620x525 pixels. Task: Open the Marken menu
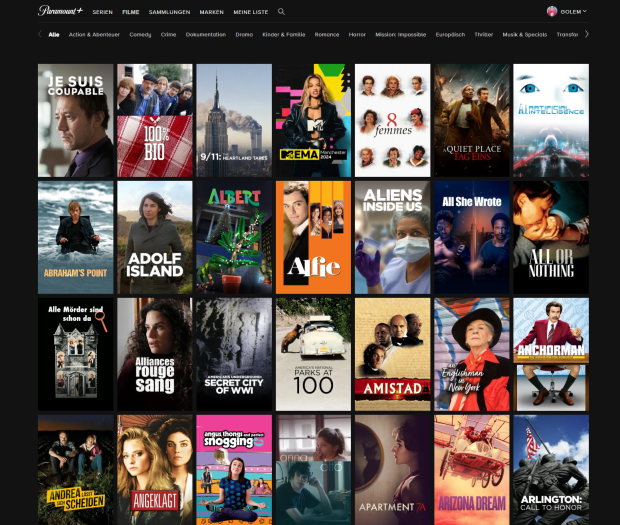[x=212, y=12]
